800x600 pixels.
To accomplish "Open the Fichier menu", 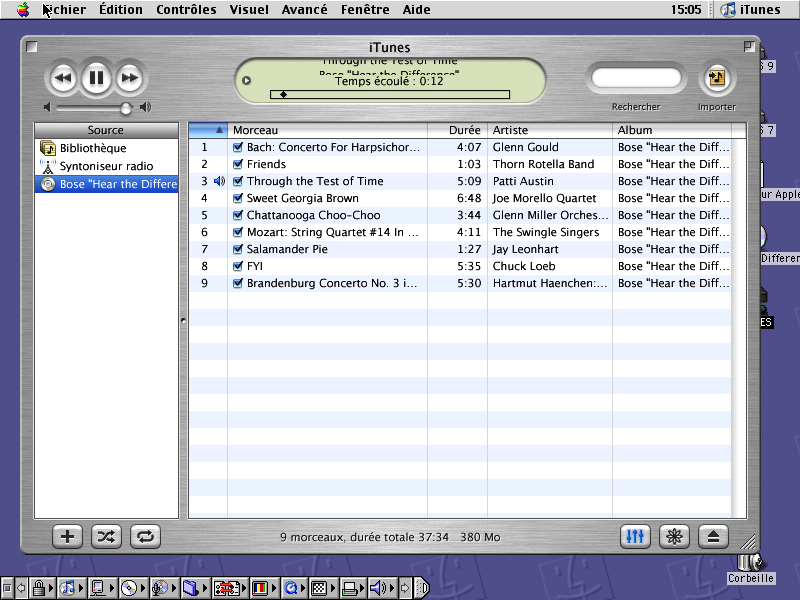I will [64, 9].
